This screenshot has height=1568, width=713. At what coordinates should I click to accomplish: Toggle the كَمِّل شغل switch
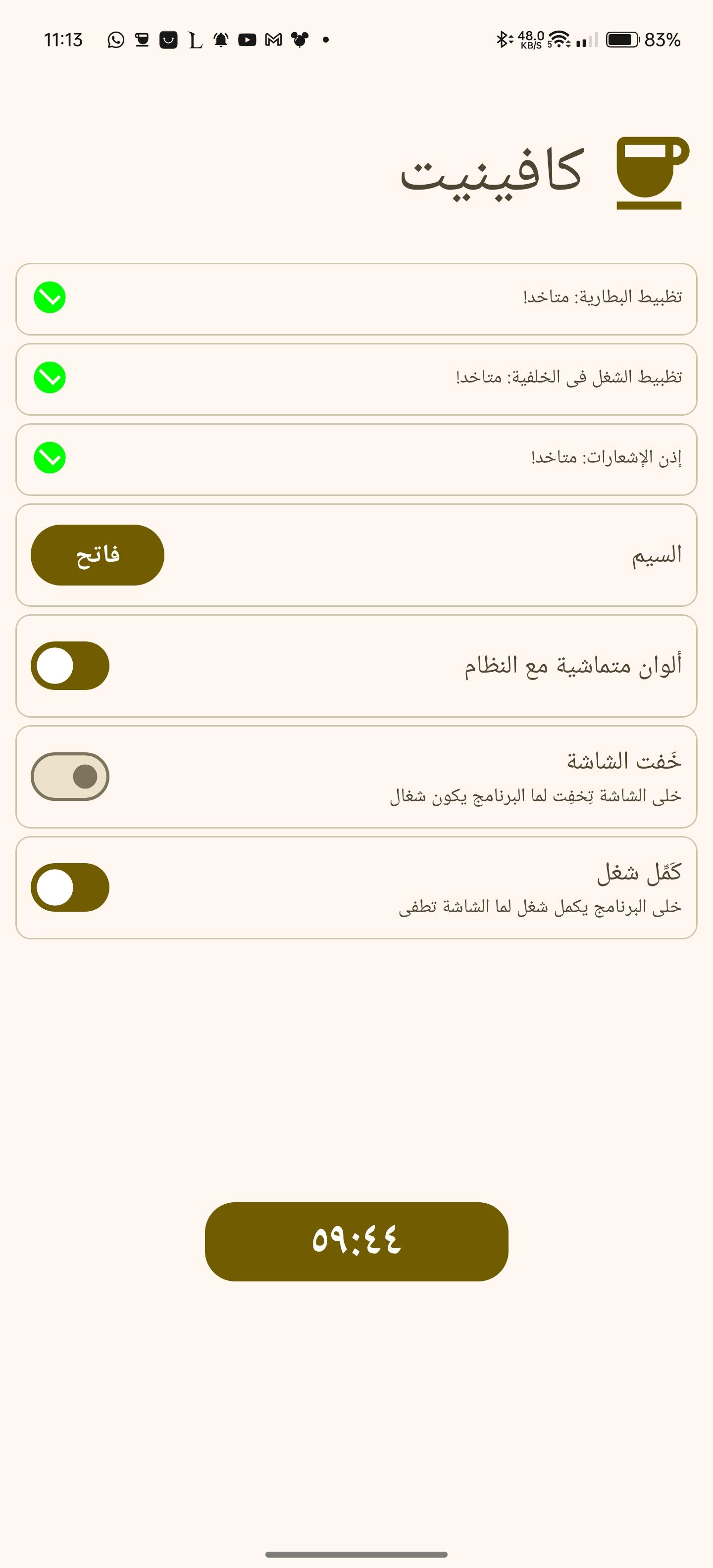pyautogui.click(x=70, y=887)
